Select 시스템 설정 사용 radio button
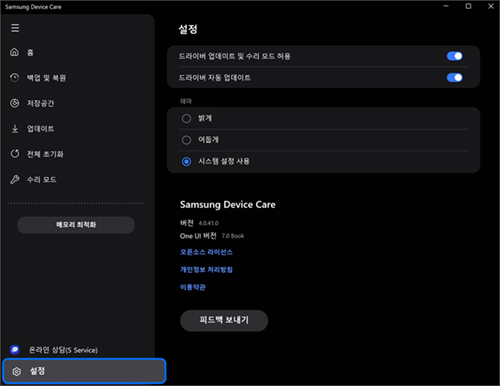 (x=186, y=162)
